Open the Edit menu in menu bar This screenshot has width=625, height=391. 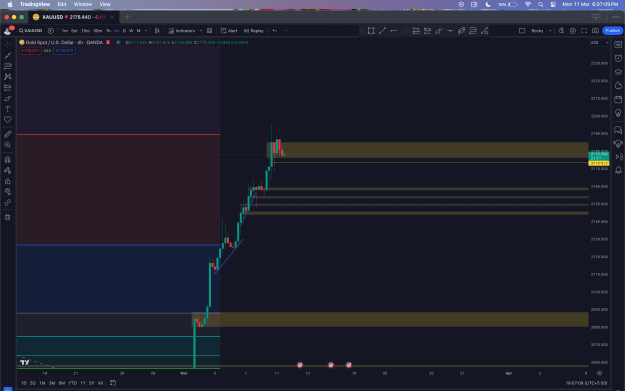[62, 4]
